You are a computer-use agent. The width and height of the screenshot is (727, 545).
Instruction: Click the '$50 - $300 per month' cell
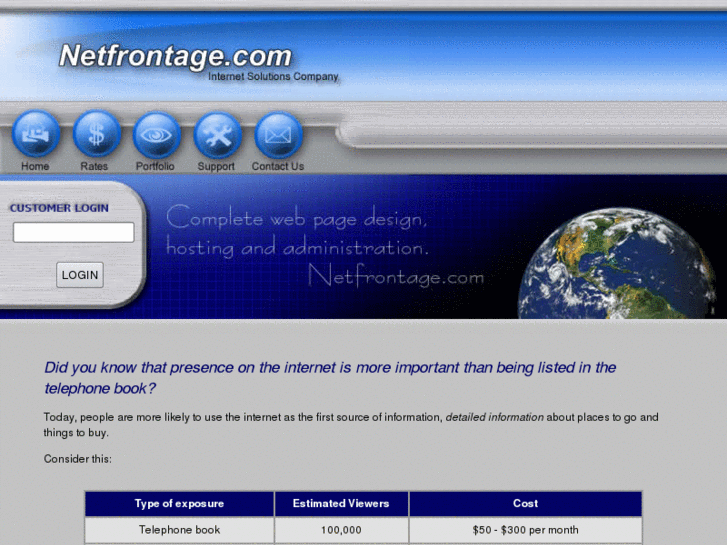pos(525,530)
